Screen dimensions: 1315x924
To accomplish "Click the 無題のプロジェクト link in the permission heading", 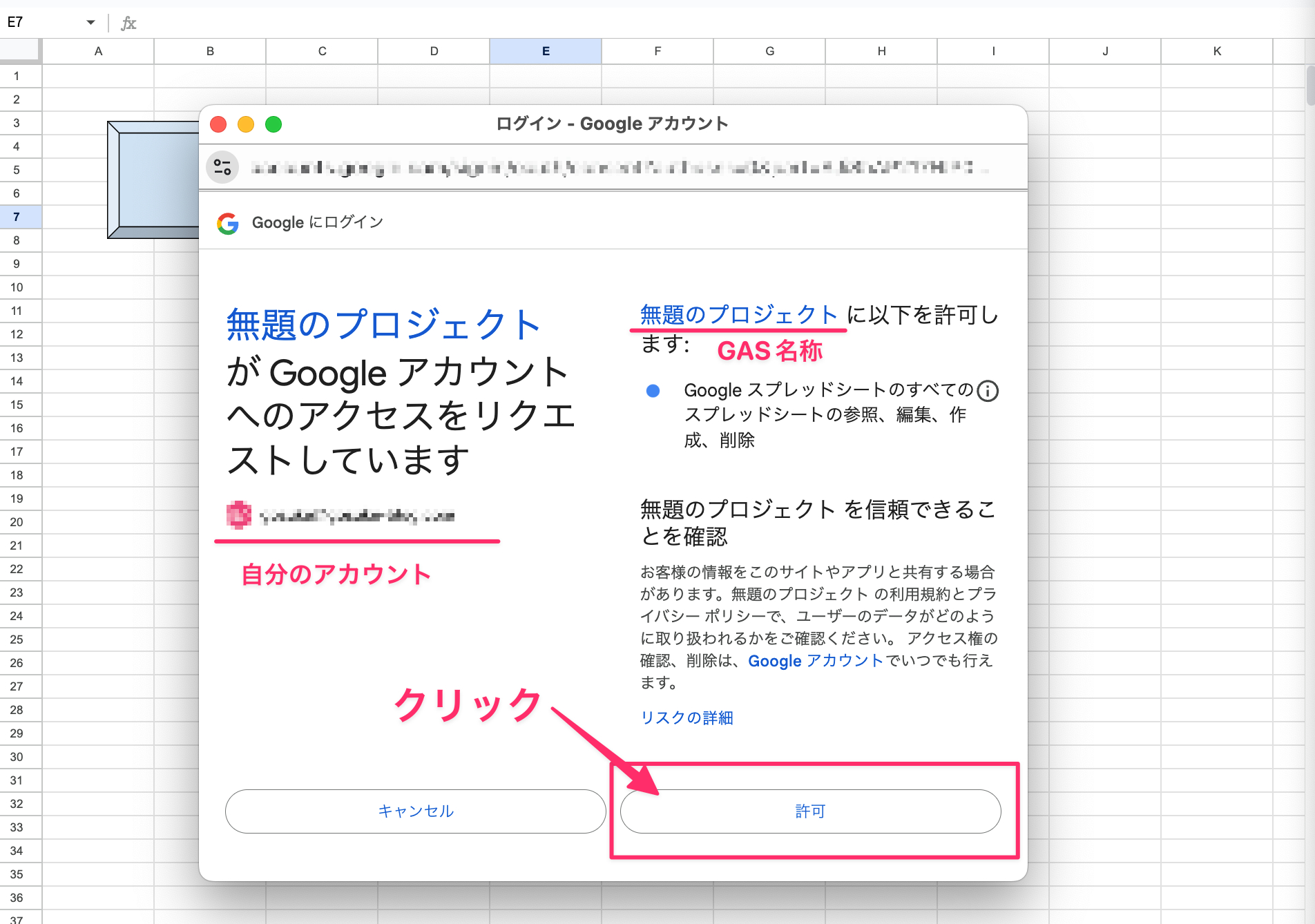I will (x=739, y=315).
